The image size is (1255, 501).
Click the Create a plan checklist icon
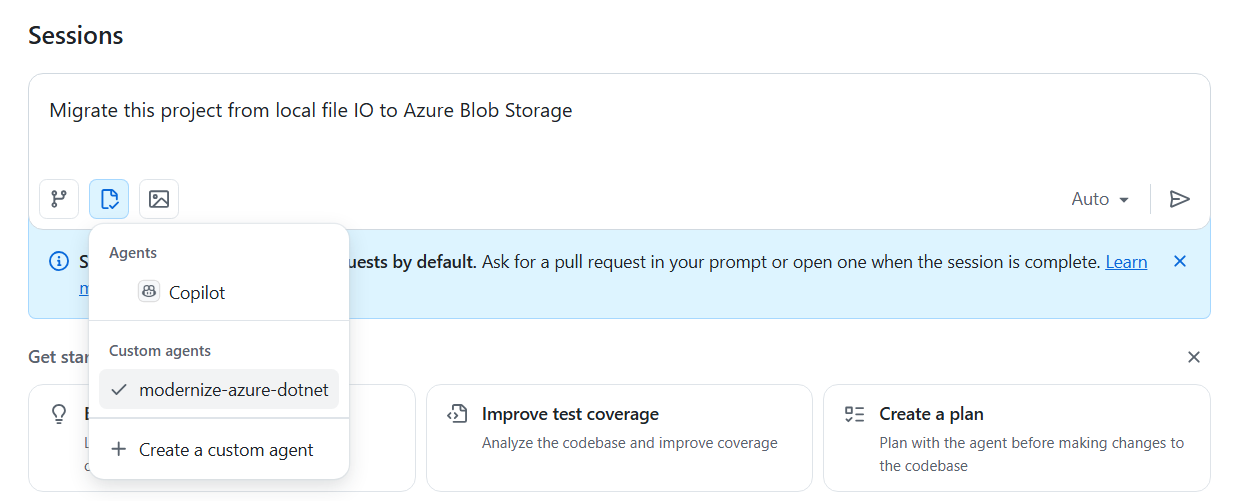(x=854, y=414)
